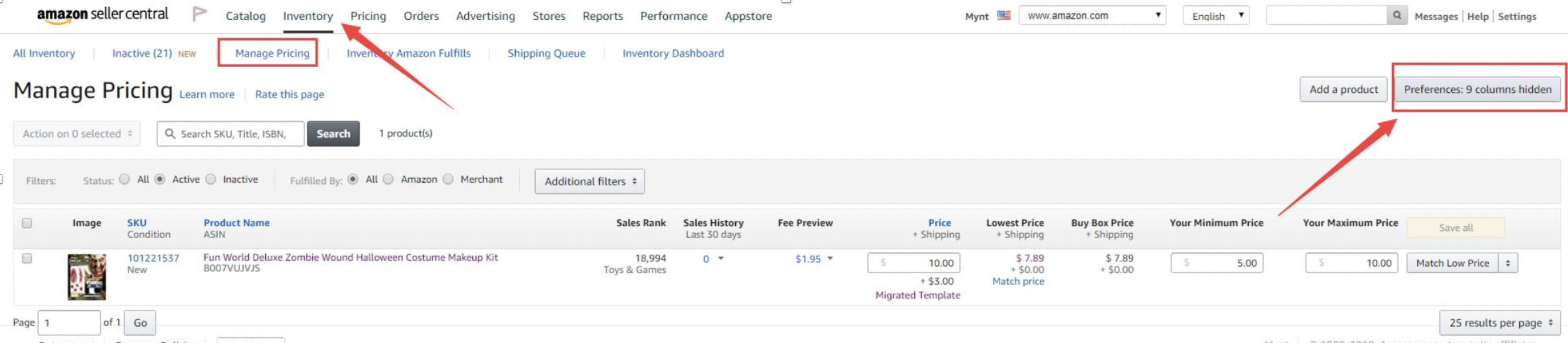Check the row checkbox for SKU 101221537
Screen dimensions: 1568x343
click(27, 258)
